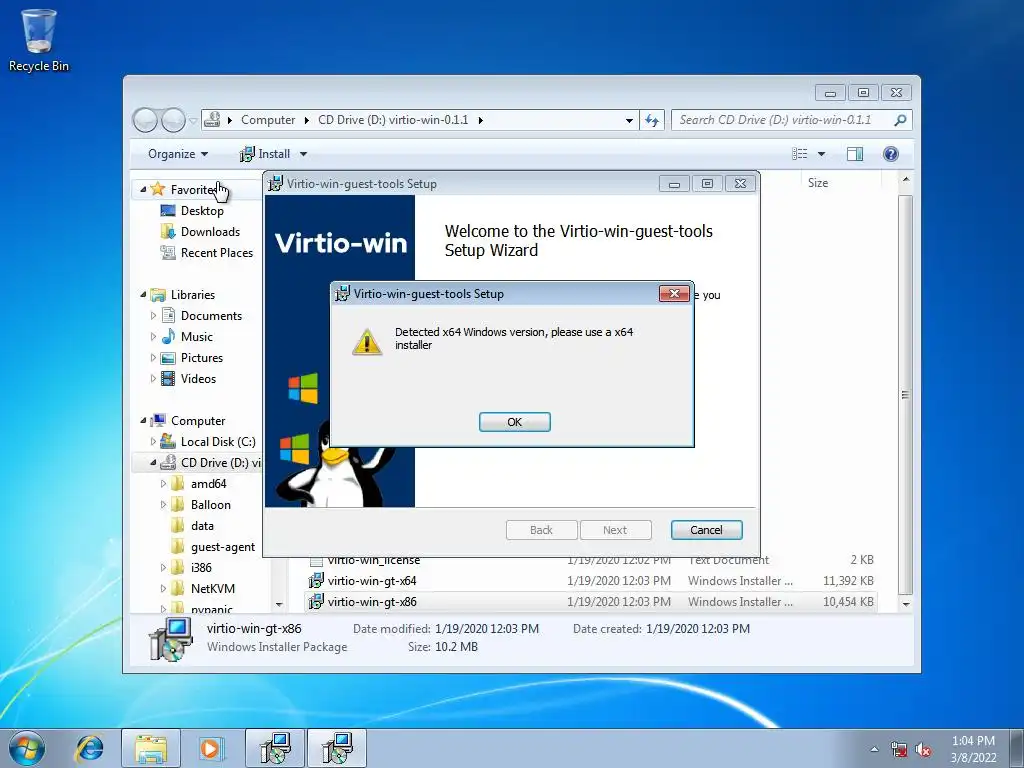Image resolution: width=1024 pixels, height=768 pixels.
Task: Click the Explorer forward navigation button
Action: point(173,120)
